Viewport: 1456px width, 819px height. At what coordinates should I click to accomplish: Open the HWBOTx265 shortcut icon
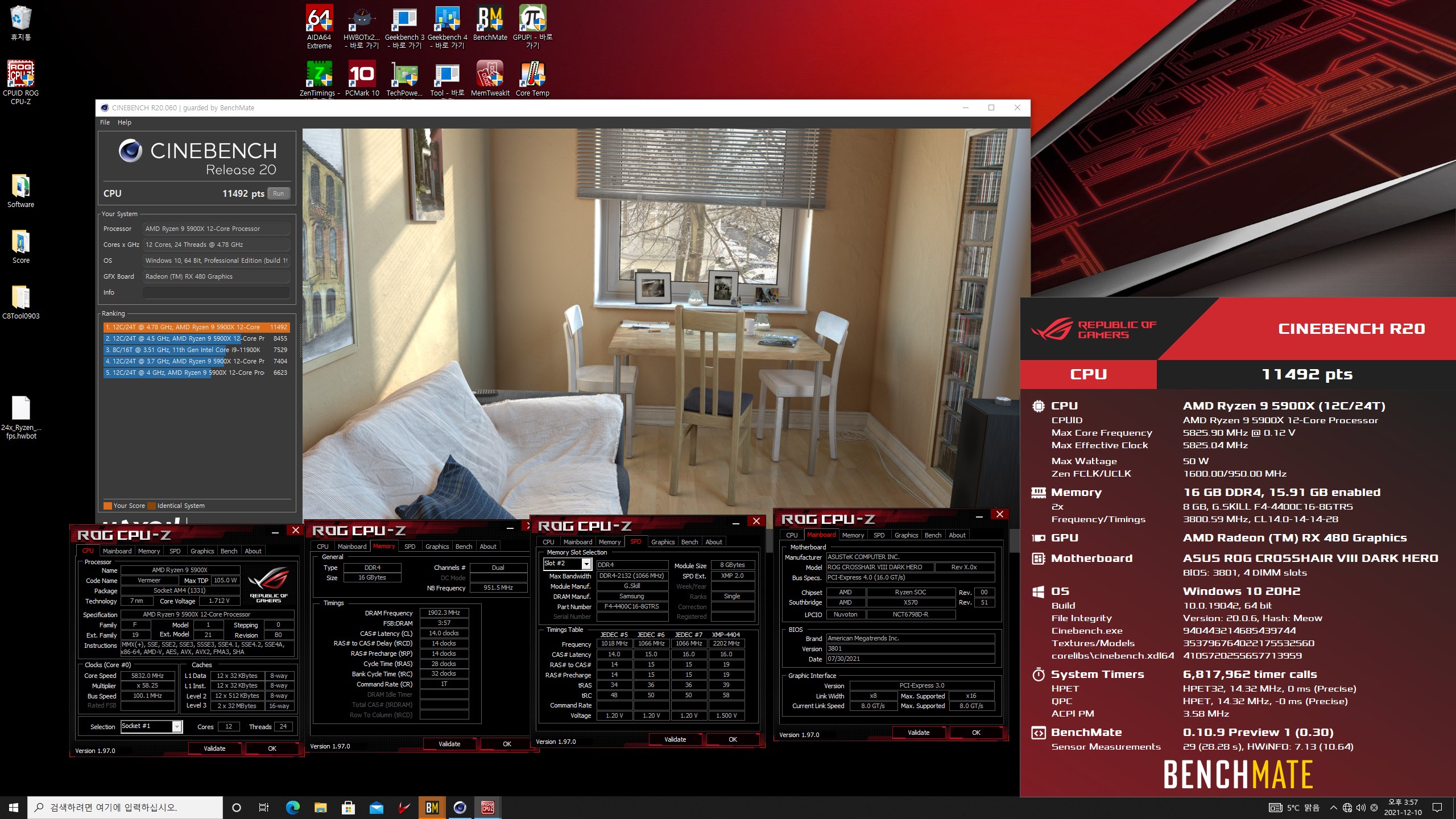click(361, 27)
